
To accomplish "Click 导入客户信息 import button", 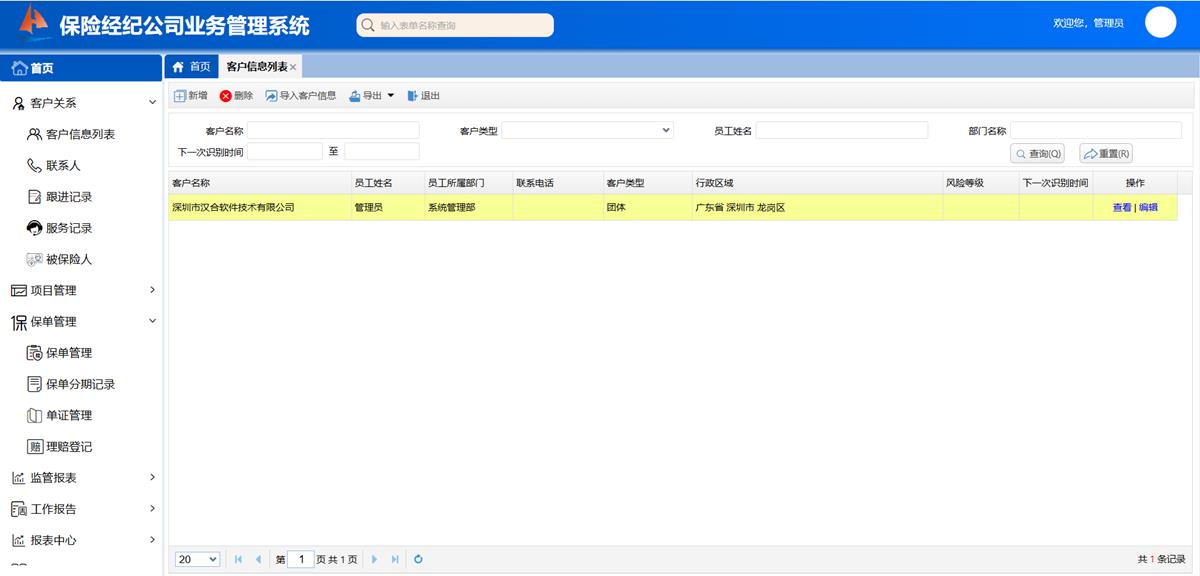I will coord(301,96).
